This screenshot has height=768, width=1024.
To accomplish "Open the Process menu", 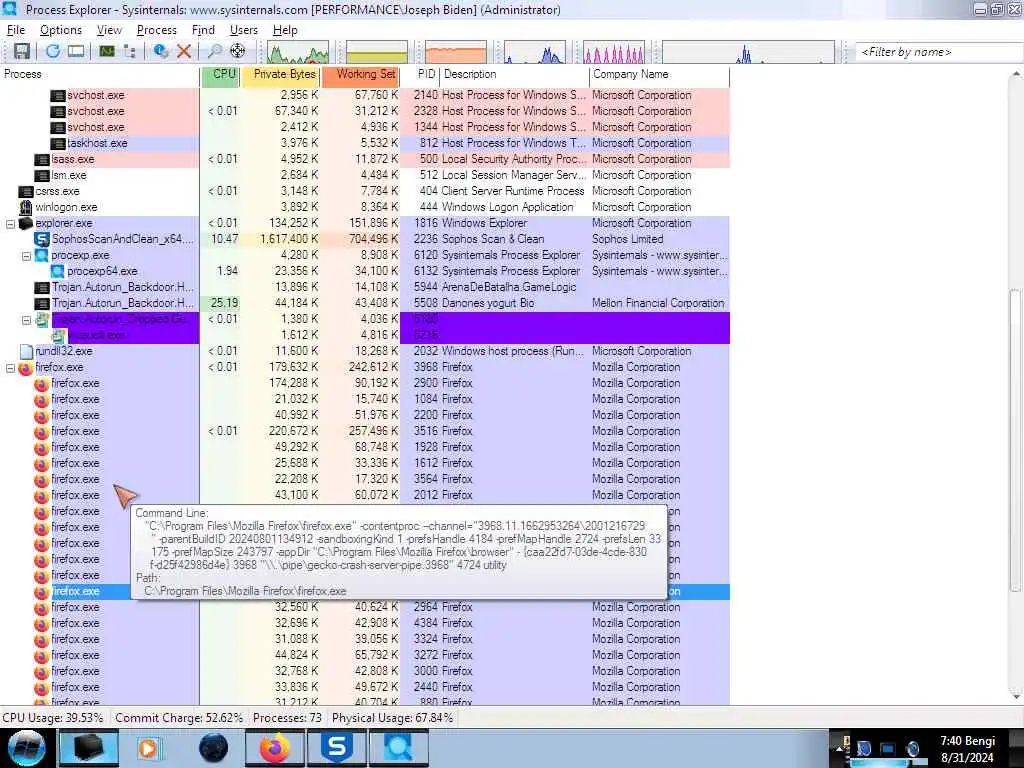I will click(157, 30).
